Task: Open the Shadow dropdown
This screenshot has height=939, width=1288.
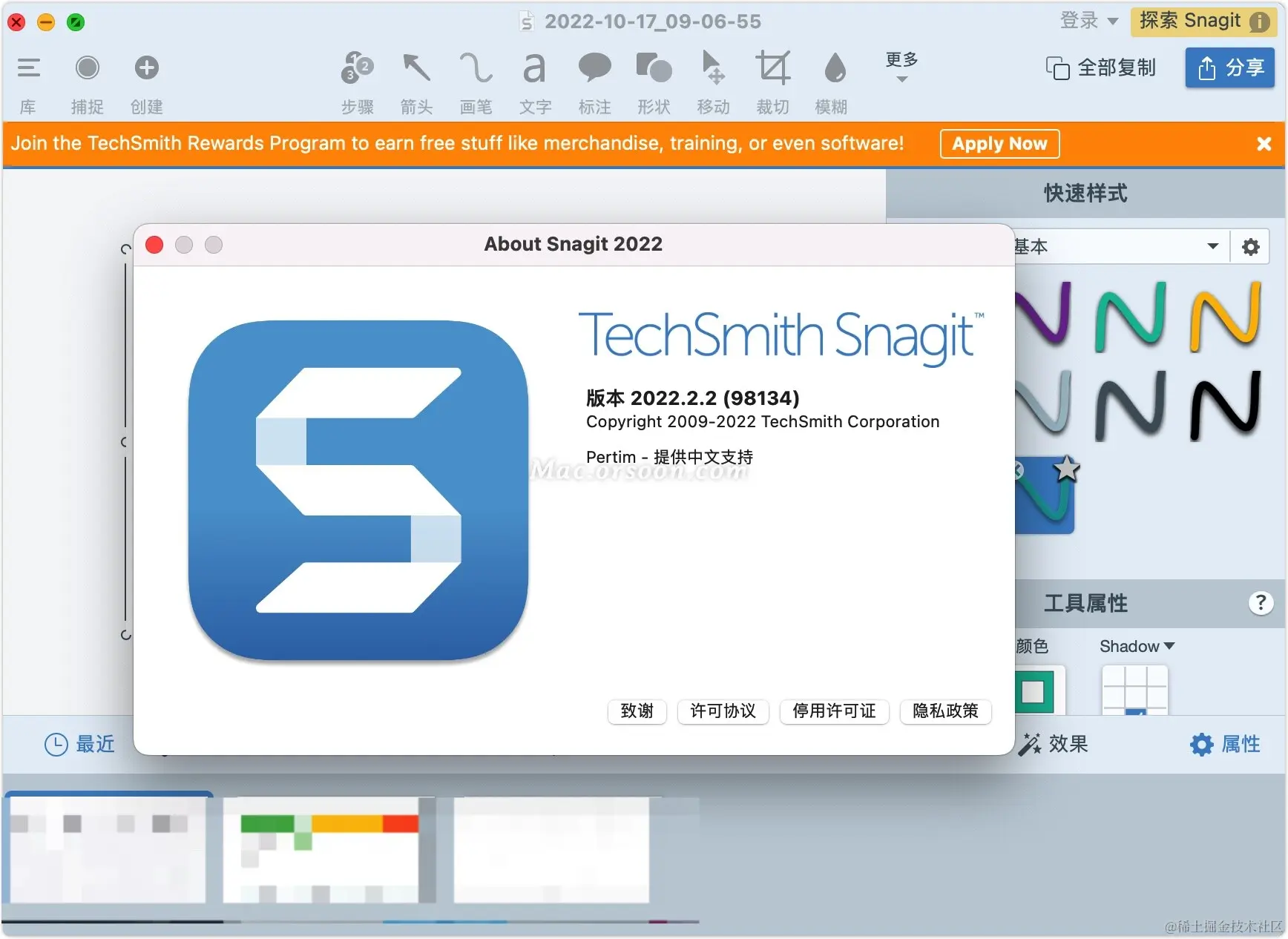Action: (x=1137, y=646)
